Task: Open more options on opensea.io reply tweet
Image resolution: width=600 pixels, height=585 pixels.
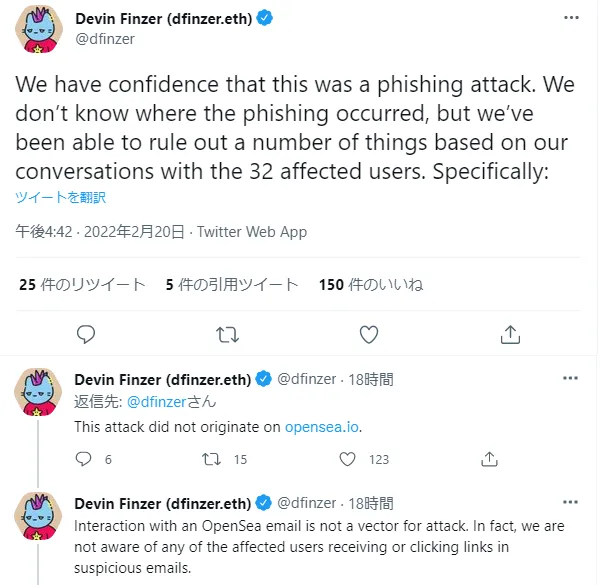Action: point(570,378)
